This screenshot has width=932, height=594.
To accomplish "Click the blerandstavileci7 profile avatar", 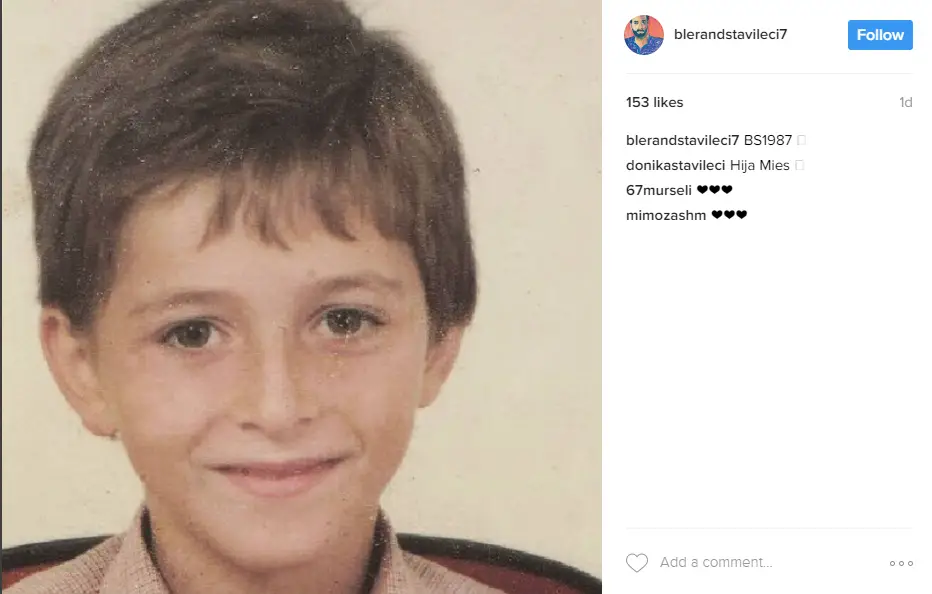I will point(644,35).
